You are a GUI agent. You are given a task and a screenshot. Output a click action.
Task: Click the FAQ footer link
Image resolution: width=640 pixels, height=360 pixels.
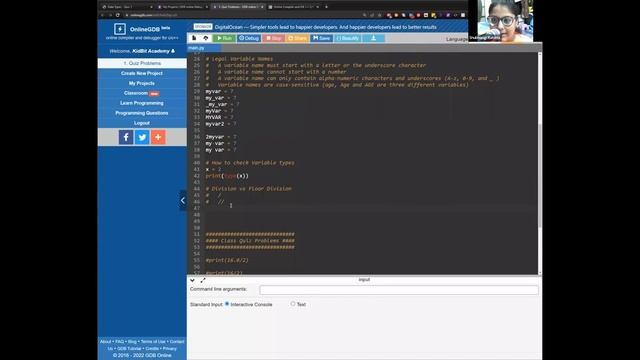[x=120, y=342]
